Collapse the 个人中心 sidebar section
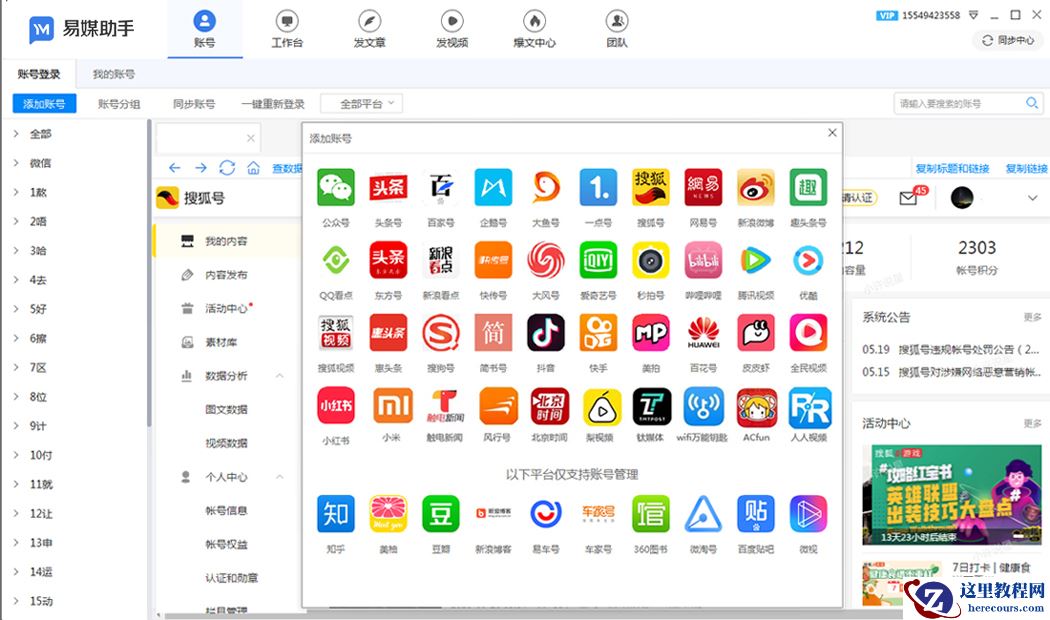1050x620 pixels. (280, 477)
